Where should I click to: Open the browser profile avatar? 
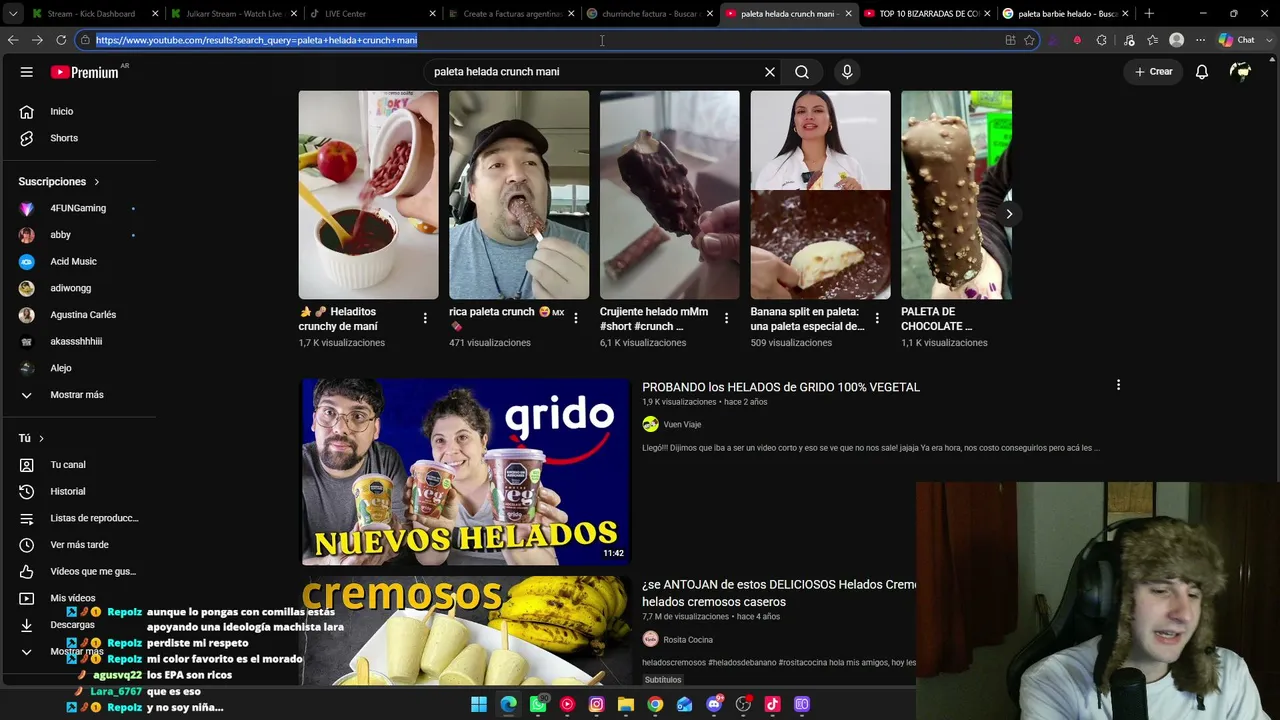click(1177, 40)
